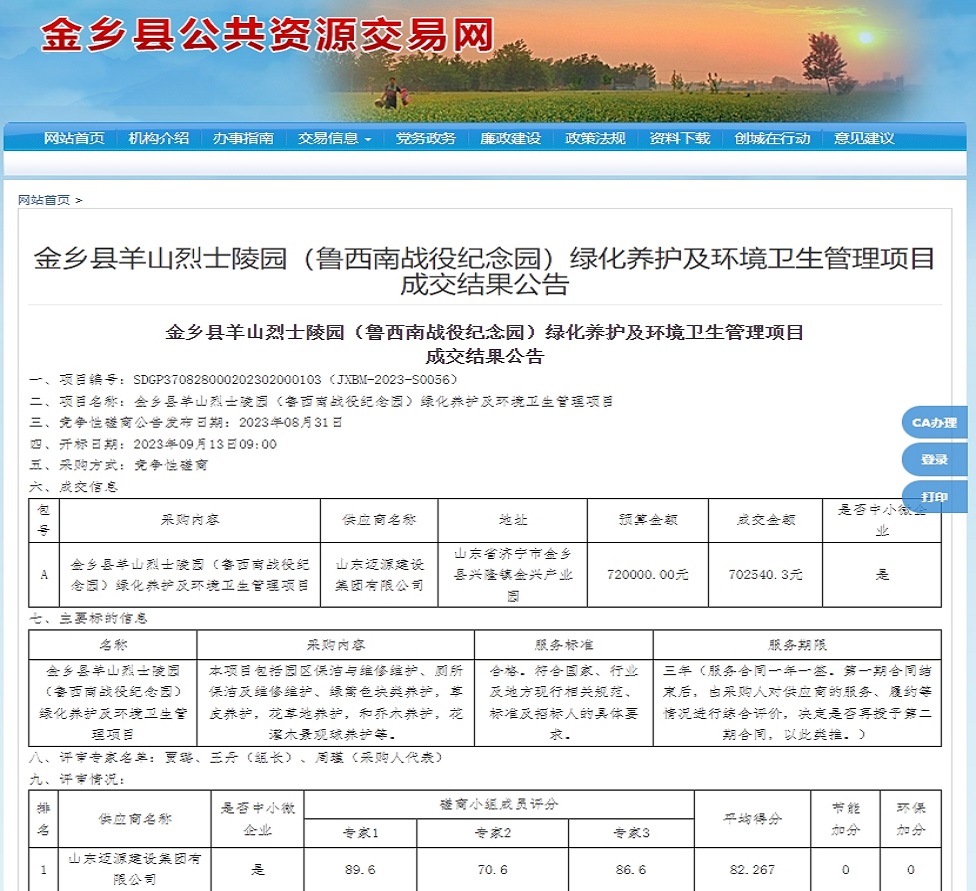Click the 八、评审专家名单 line

[237, 758]
